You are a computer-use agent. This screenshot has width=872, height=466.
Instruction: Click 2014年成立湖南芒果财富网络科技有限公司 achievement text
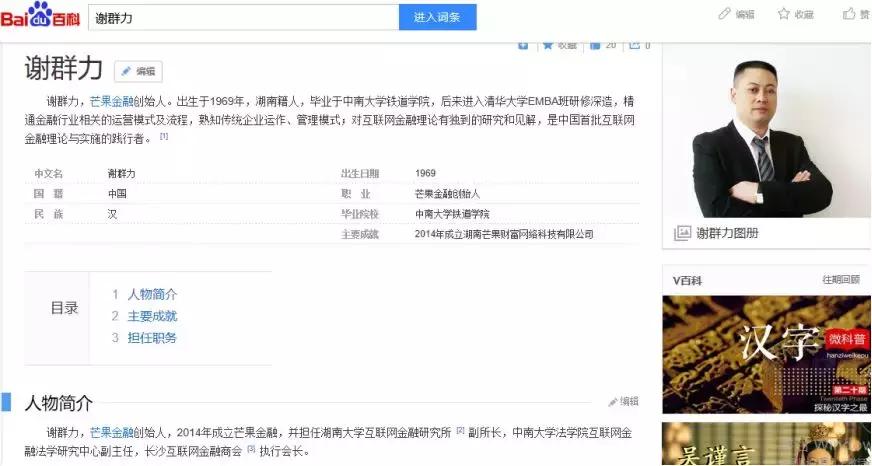504,234
